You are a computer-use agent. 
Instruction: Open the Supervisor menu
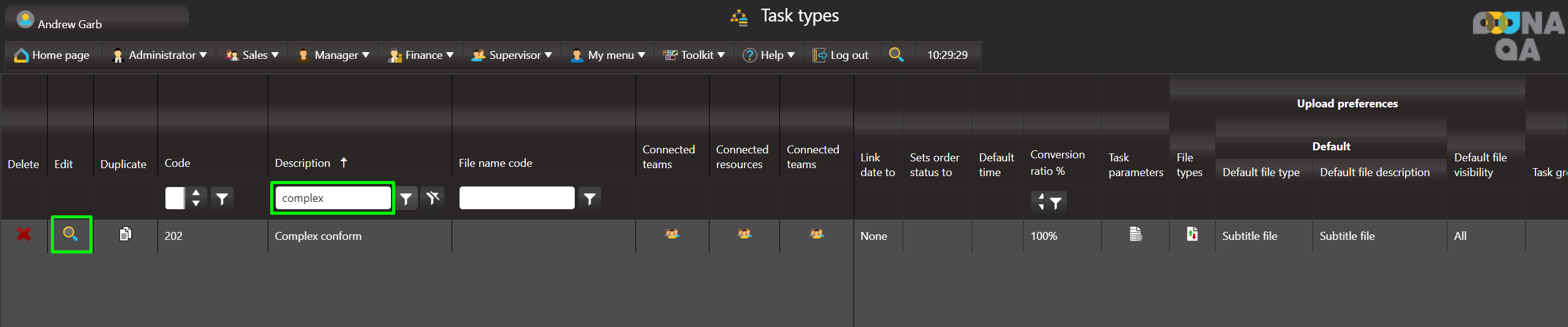[512, 55]
